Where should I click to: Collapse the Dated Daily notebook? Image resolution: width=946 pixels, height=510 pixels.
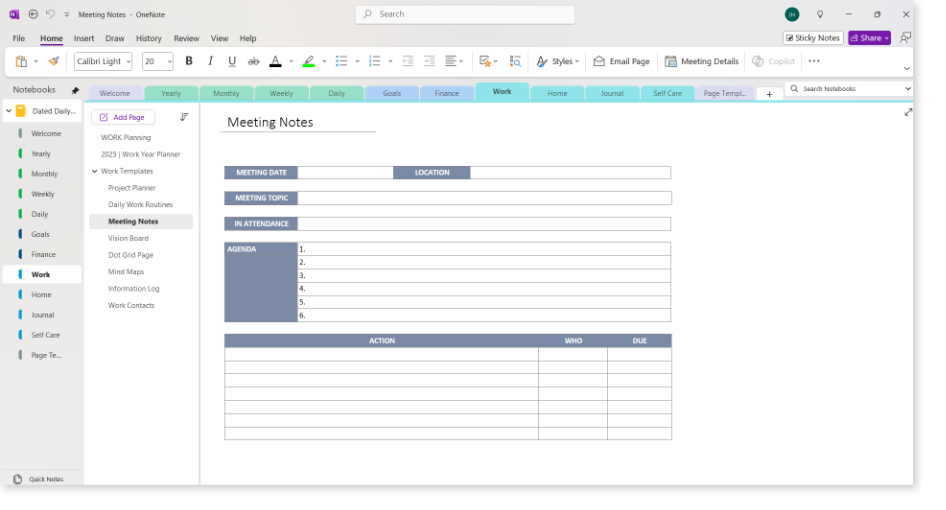[8, 111]
